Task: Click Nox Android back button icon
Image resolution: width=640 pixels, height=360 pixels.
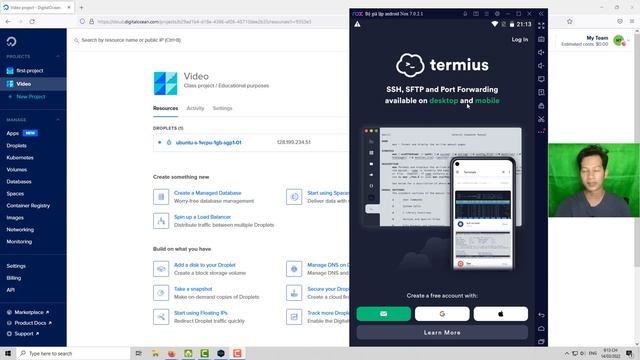Action: coord(541,315)
